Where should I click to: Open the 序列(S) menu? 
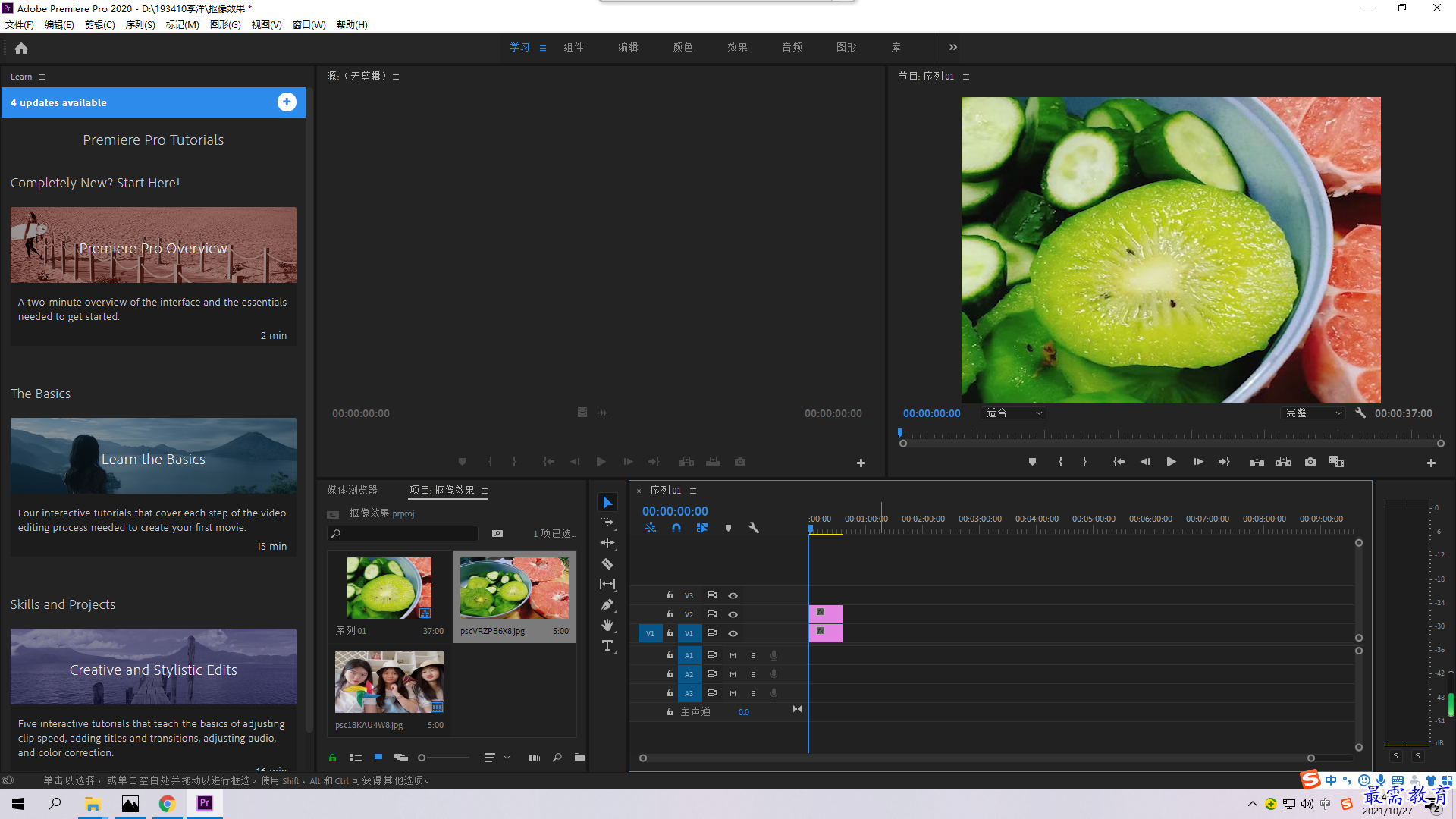point(140,25)
